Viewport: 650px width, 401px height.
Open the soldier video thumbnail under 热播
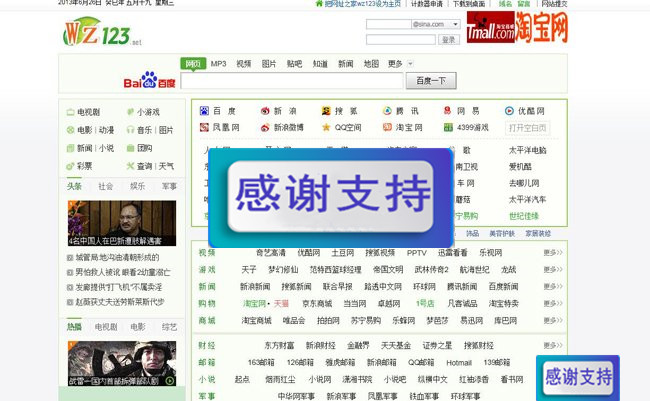point(122,364)
